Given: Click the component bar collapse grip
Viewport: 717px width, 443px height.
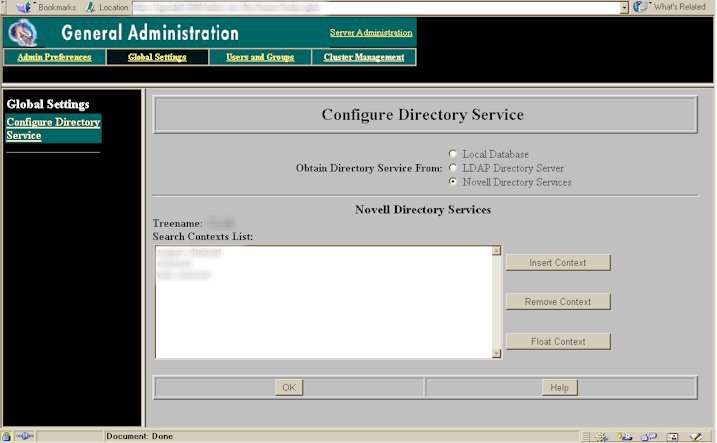Looking at the screenshot, I should [585, 437].
